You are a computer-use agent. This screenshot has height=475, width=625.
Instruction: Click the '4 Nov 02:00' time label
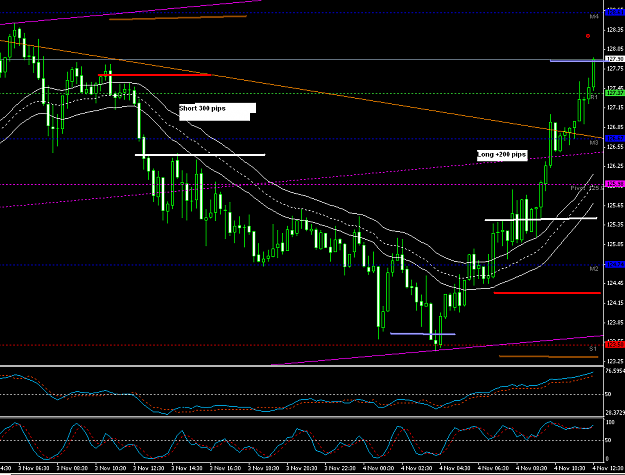pyautogui.click(x=417, y=468)
